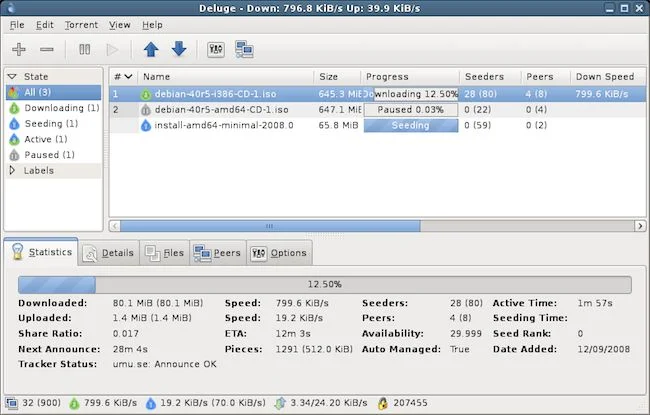Image resolution: width=650 pixels, height=415 pixels.
Task: Switch to the Statistics tab
Action: click(41, 252)
